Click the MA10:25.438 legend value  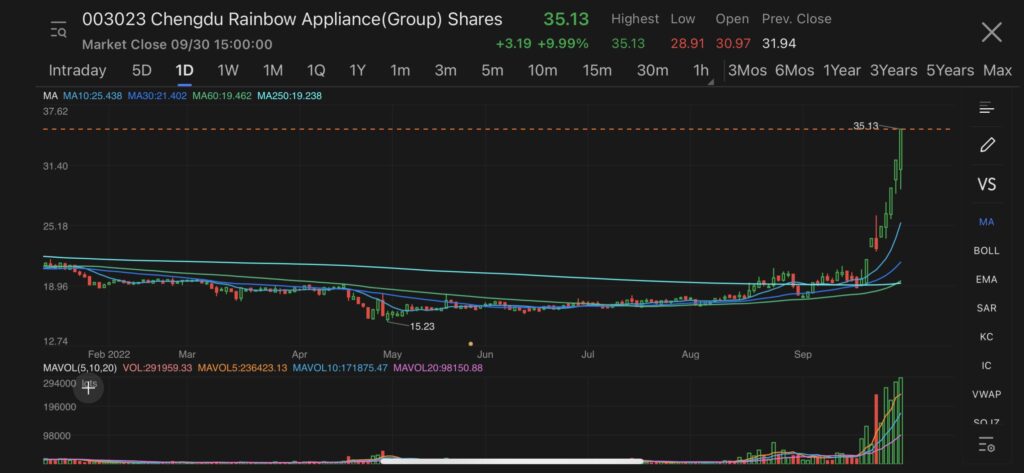point(92,96)
